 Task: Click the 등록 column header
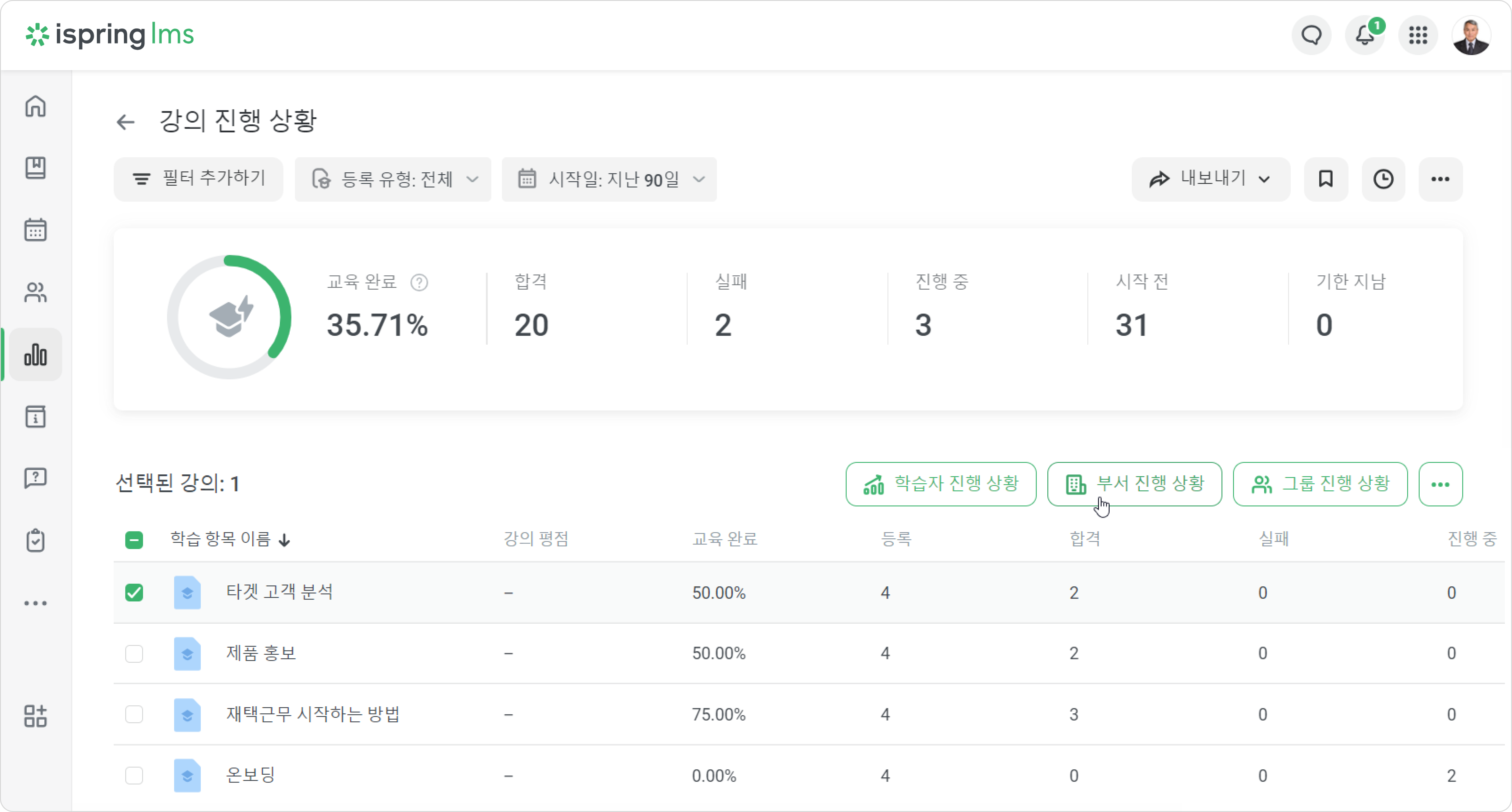pos(896,539)
